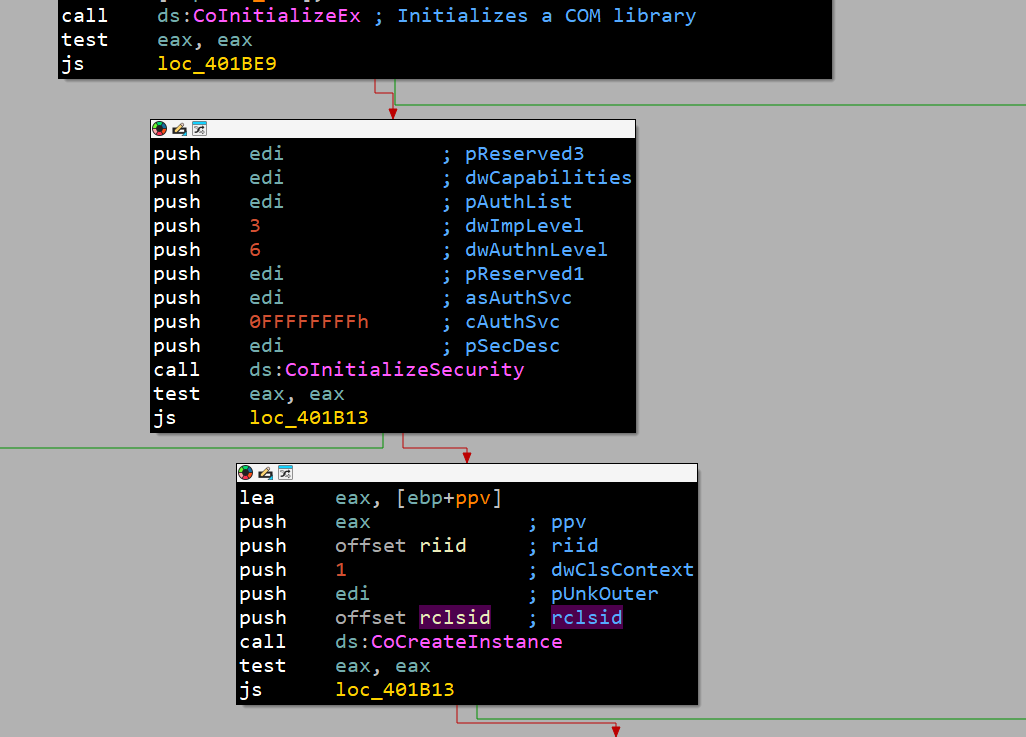Select the 0FFFFFFFFh operand

309,322
